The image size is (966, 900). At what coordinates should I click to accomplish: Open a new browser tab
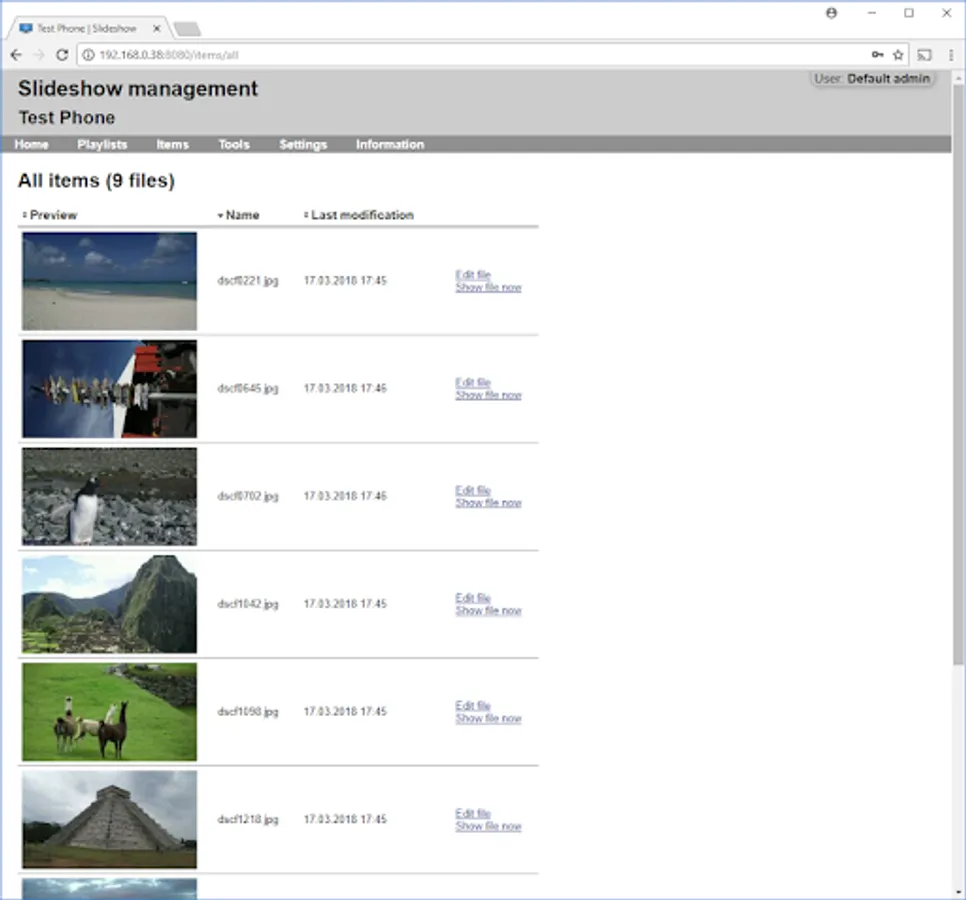[x=187, y=28]
